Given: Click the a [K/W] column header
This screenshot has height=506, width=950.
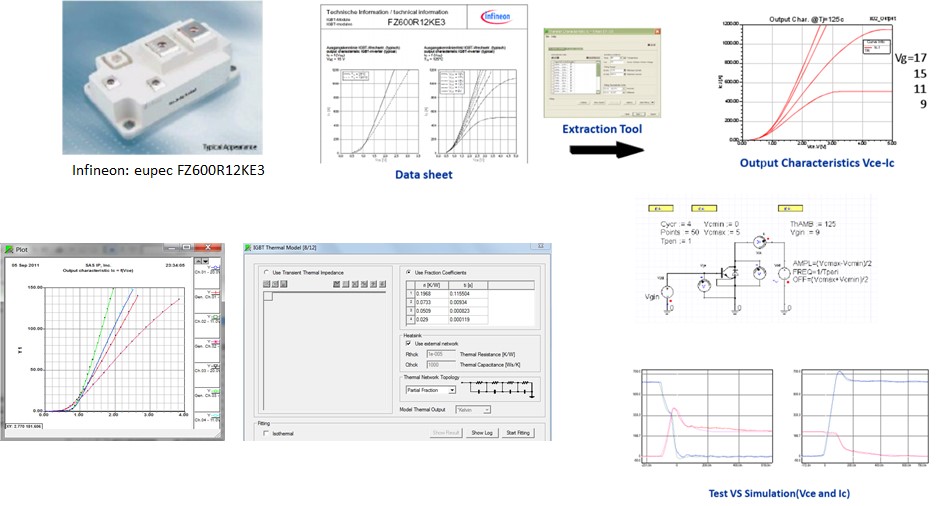Looking at the screenshot, I should tap(431, 285).
